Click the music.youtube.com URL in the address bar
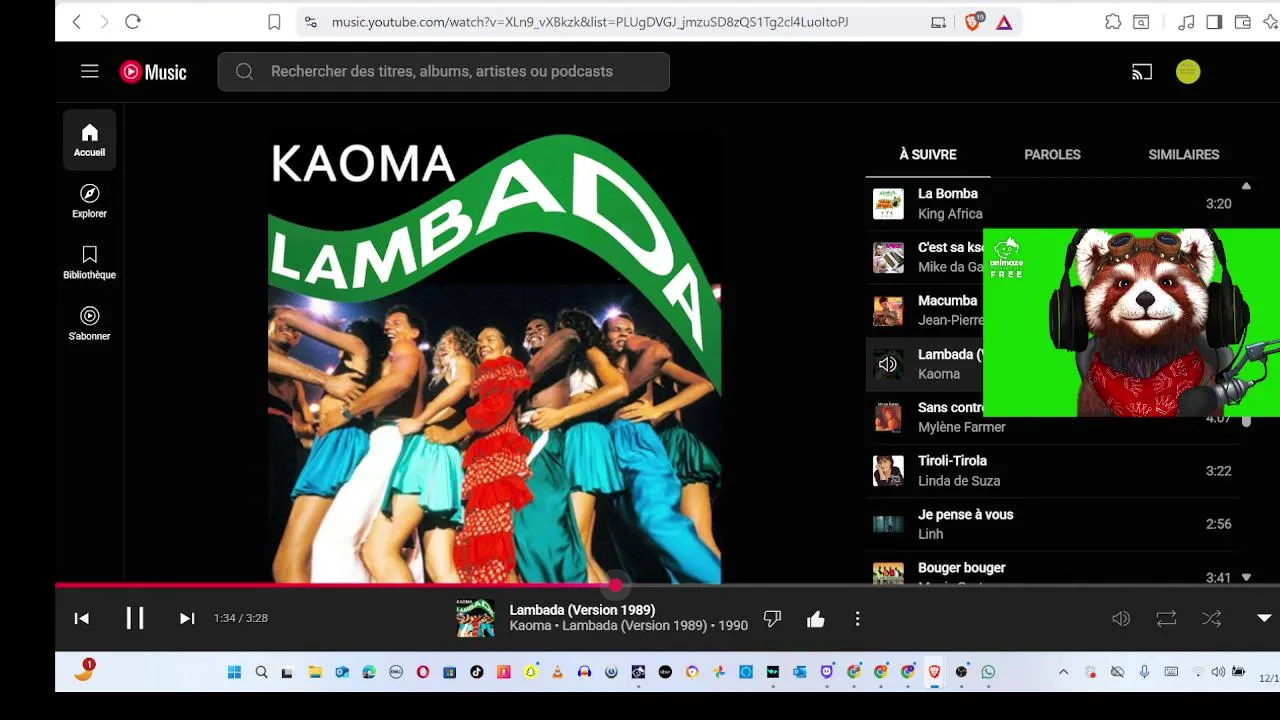The height and width of the screenshot is (720, 1280). tap(590, 22)
